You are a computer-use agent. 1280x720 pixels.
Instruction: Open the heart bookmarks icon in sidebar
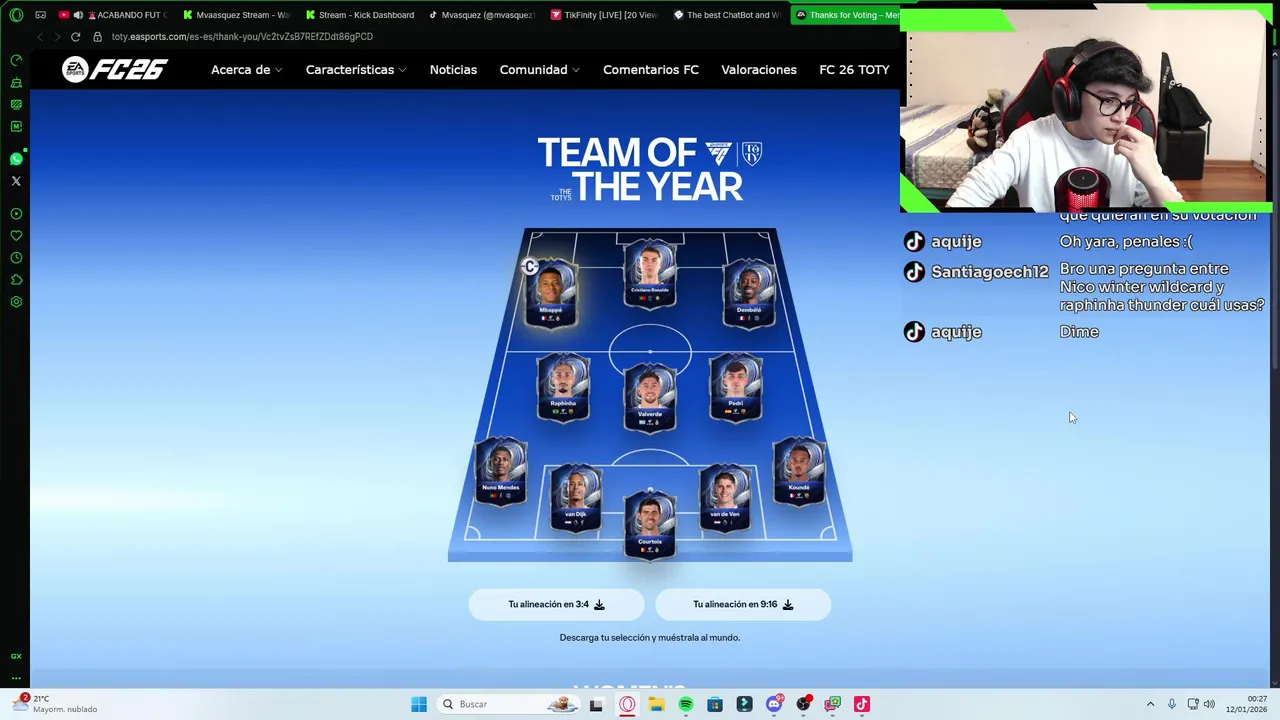click(x=16, y=236)
